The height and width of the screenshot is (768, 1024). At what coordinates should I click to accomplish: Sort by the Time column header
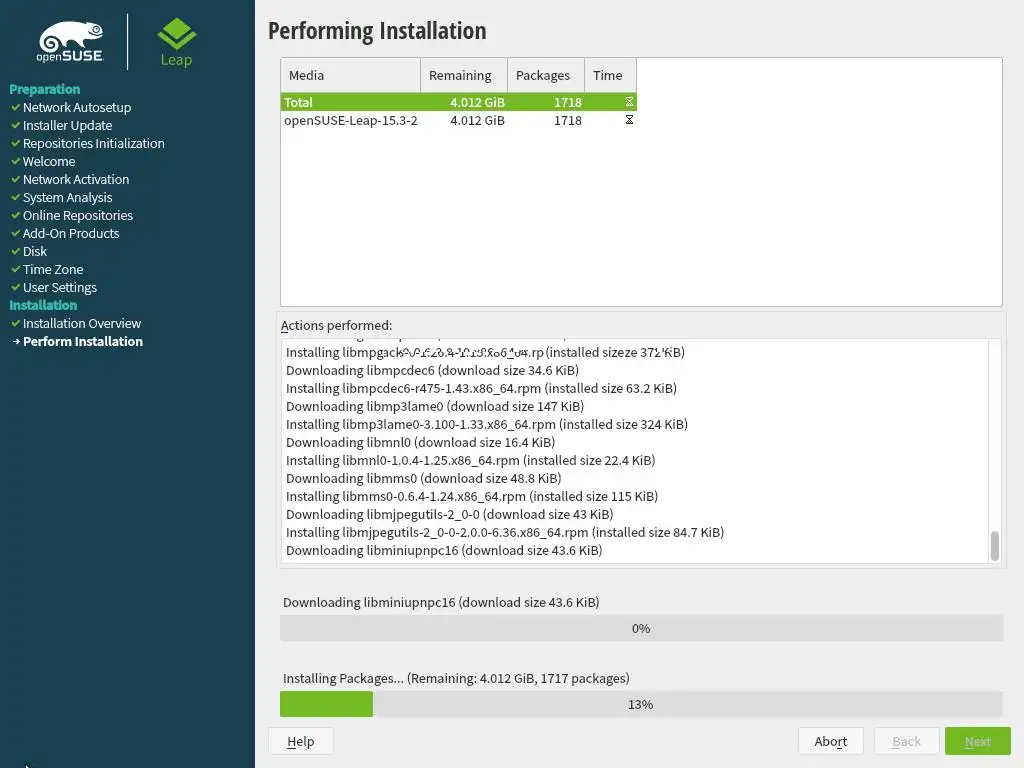click(611, 75)
